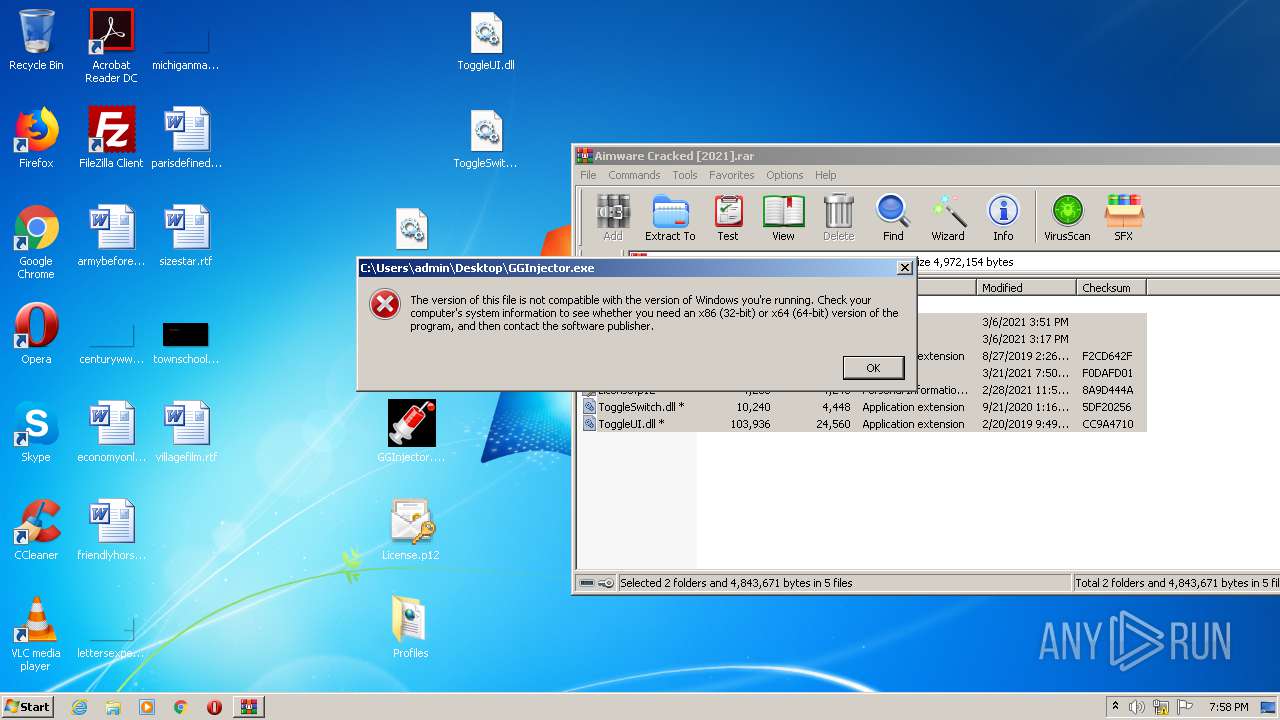Open the Options menu in WinRAR

pos(785,175)
